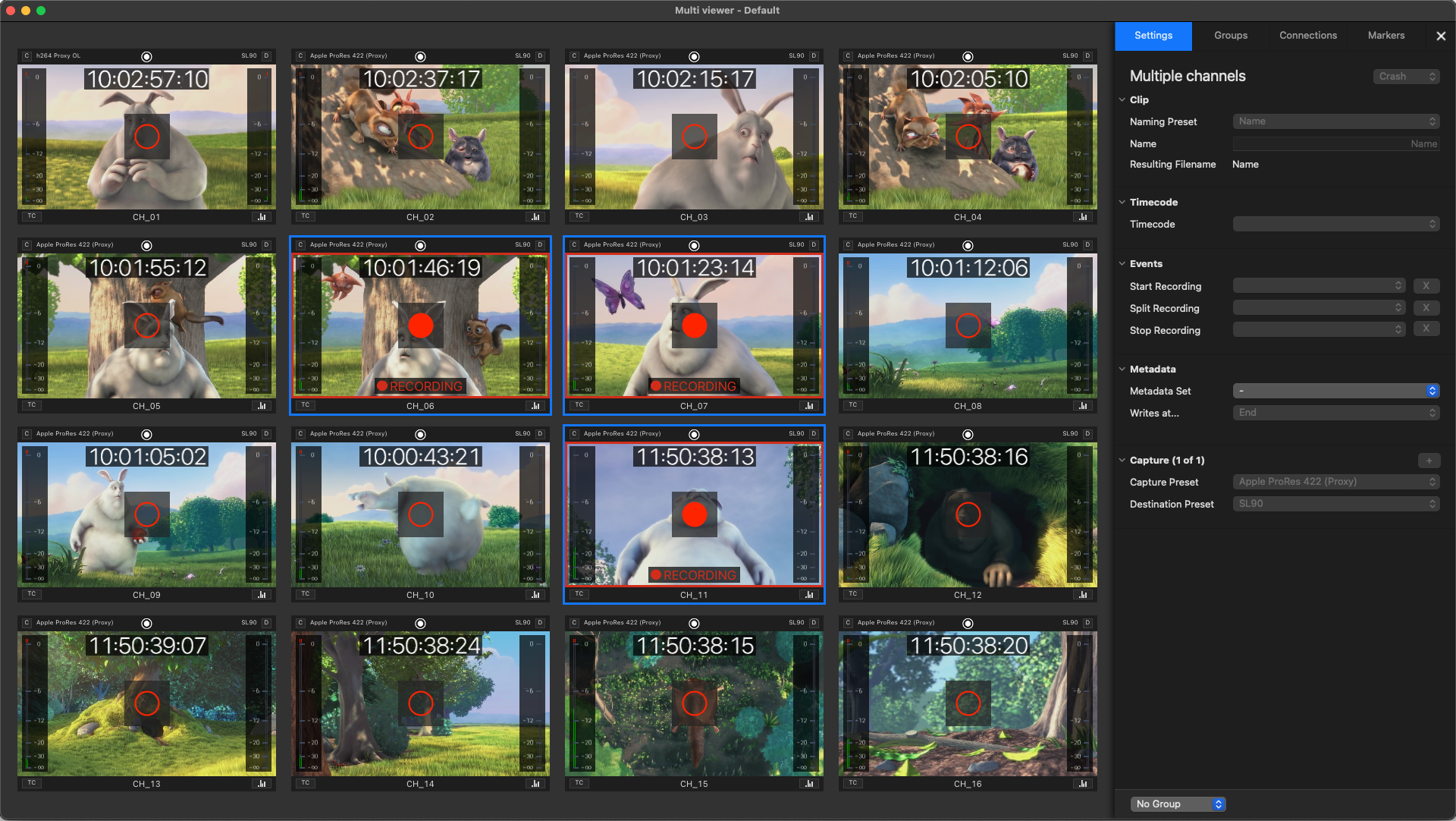
Task: Open the No Group dropdown
Action: 1178,804
